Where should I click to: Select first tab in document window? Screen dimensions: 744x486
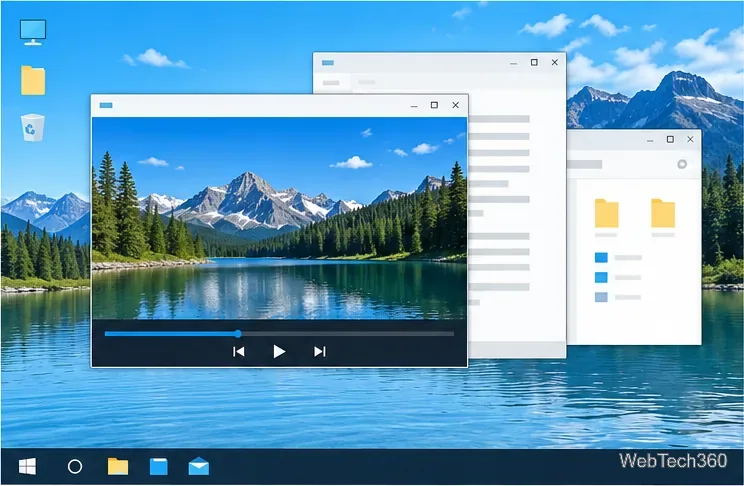tap(331, 83)
